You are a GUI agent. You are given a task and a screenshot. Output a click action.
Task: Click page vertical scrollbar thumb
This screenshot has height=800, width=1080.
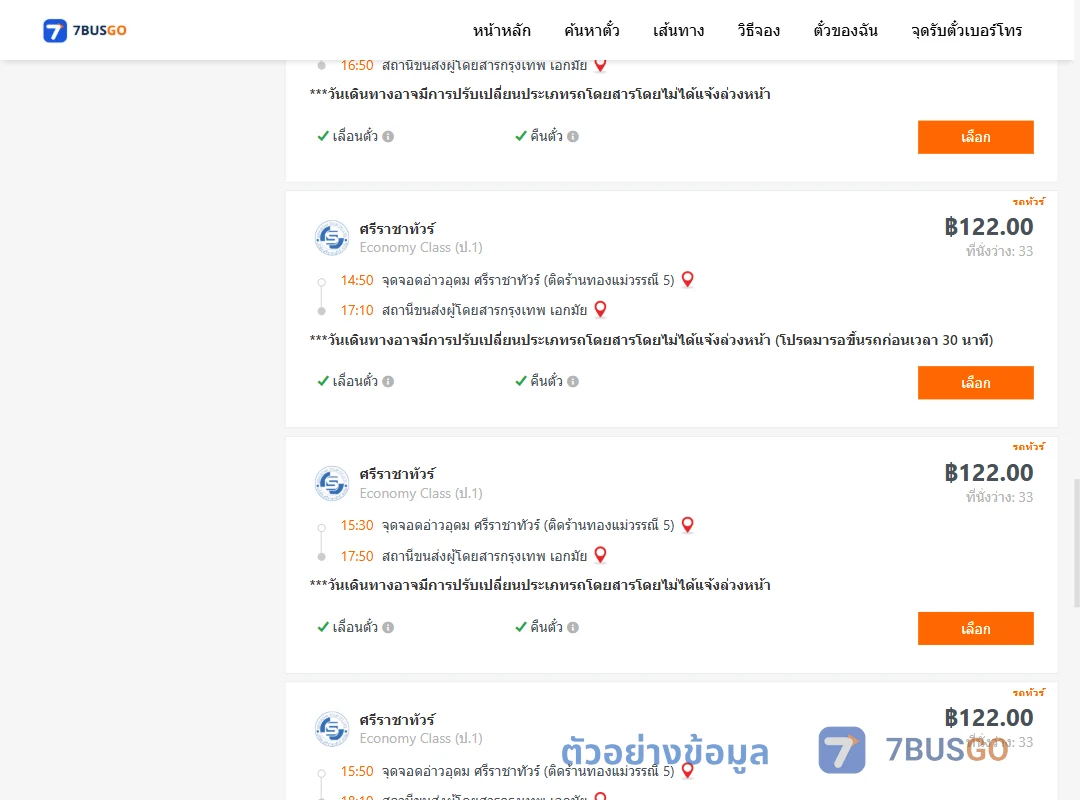pyautogui.click(x=1077, y=543)
